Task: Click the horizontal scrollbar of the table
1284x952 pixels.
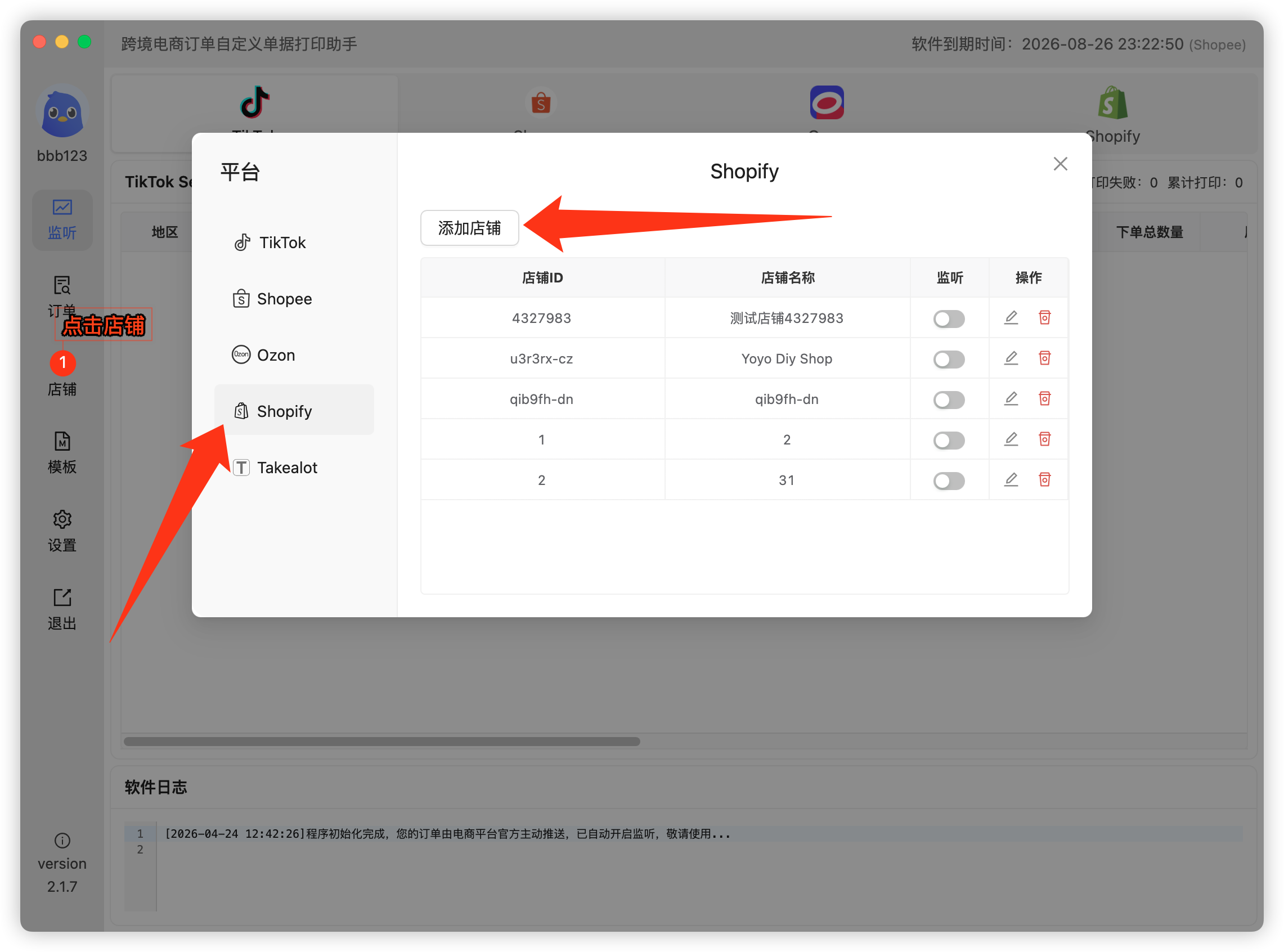Action: click(x=381, y=741)
